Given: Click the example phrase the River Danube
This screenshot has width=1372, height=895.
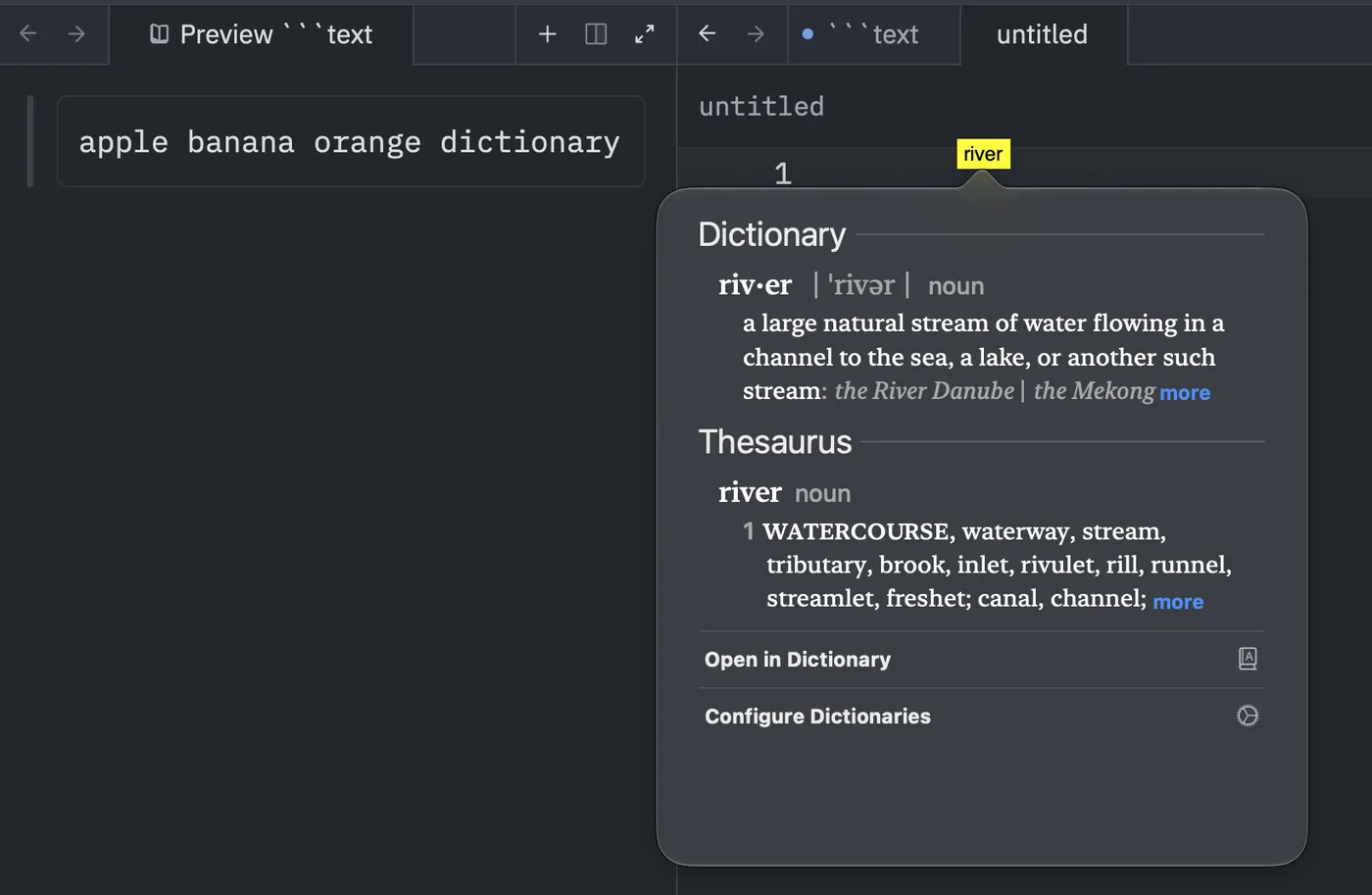Looking at the screenshot, I should pyautogui.click(x=924, y=391).
